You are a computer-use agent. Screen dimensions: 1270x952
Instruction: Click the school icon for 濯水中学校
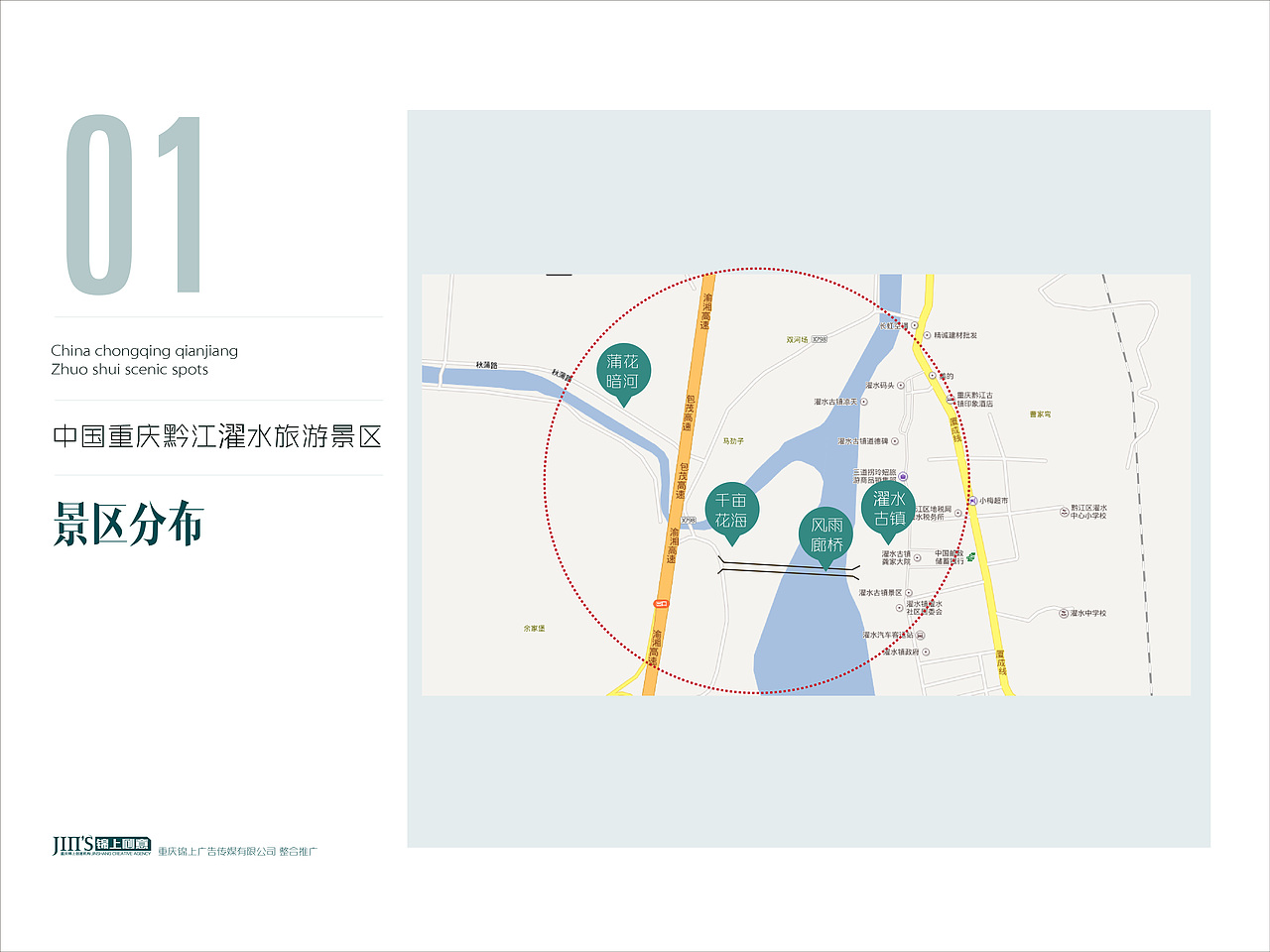1064,614
